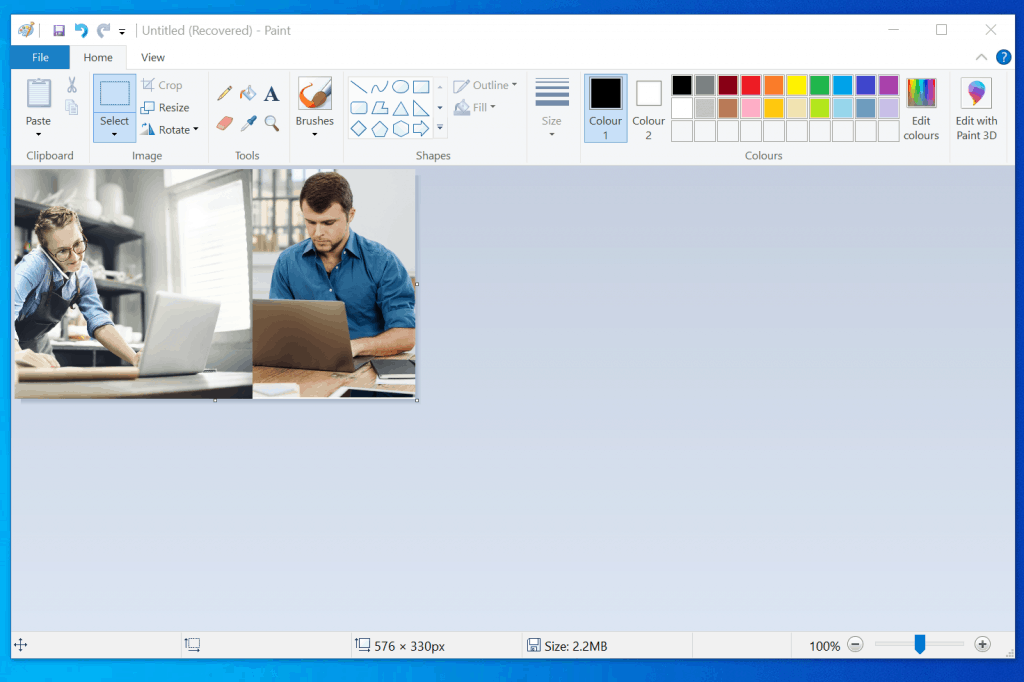
Task: Open Edit colours dialog
Action: 921,108
